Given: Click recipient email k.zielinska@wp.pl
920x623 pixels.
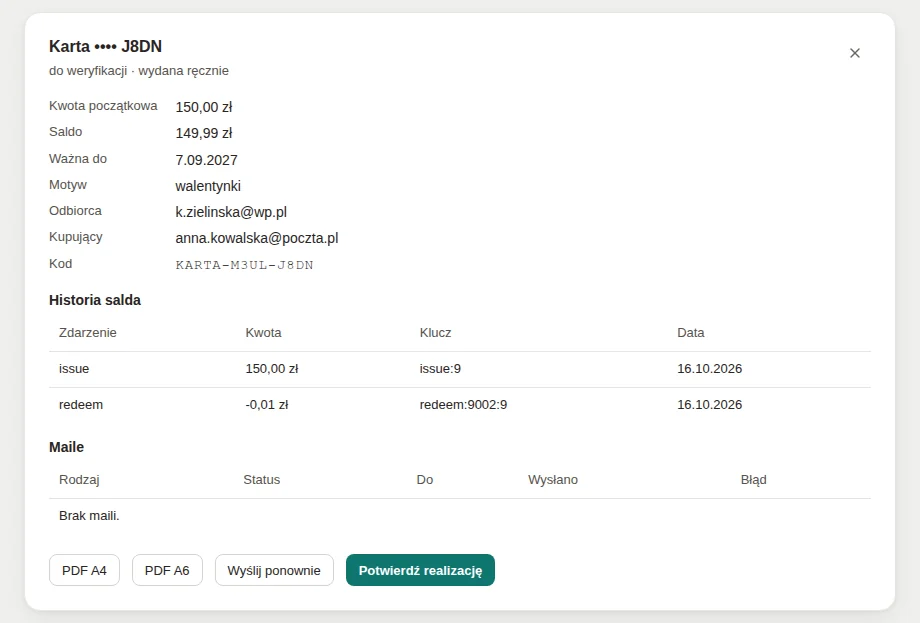Looking at the screenshot, I should [x=231, y=212].
